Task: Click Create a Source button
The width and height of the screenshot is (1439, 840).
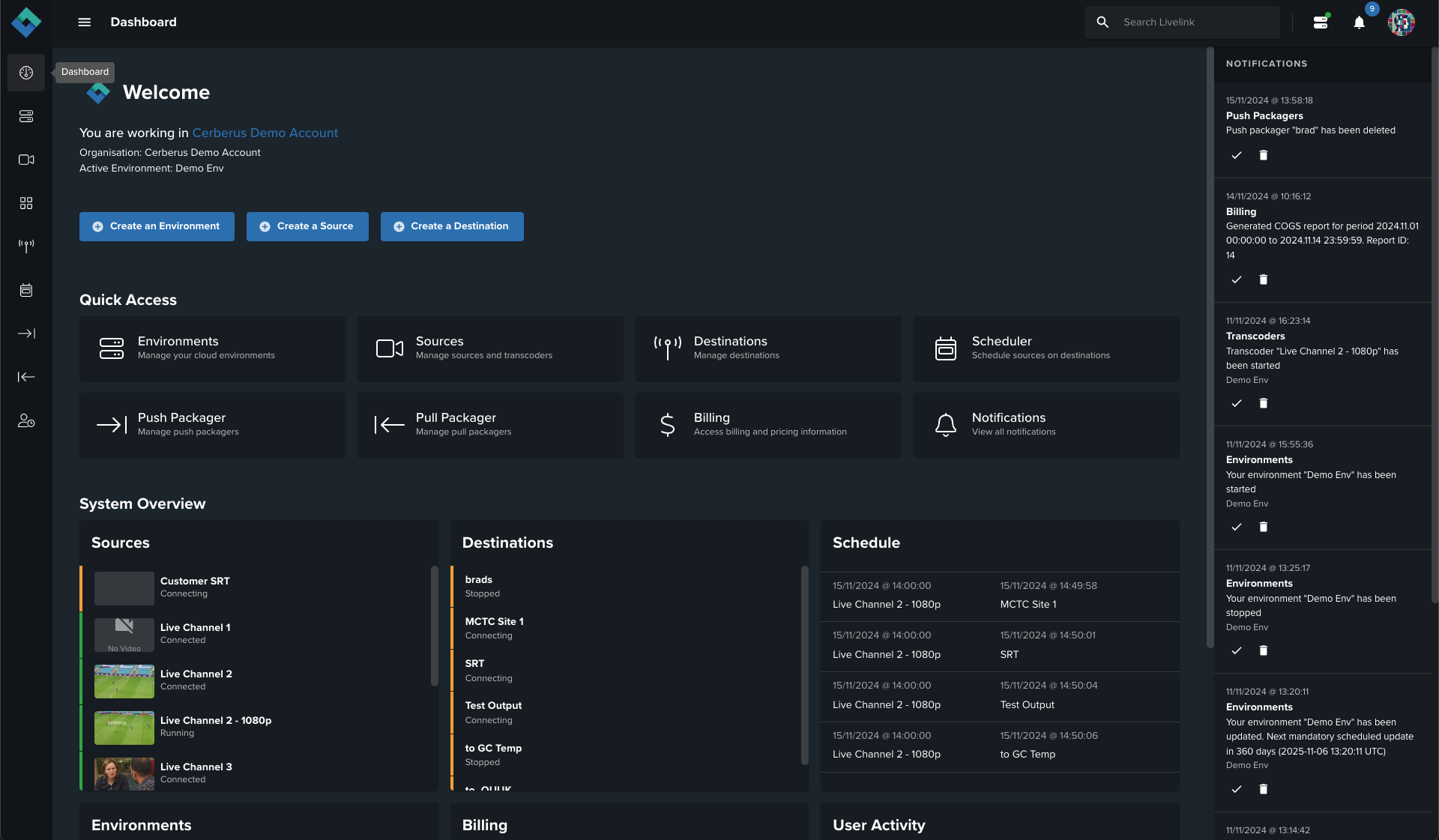Action: click(x=307, y=226)
